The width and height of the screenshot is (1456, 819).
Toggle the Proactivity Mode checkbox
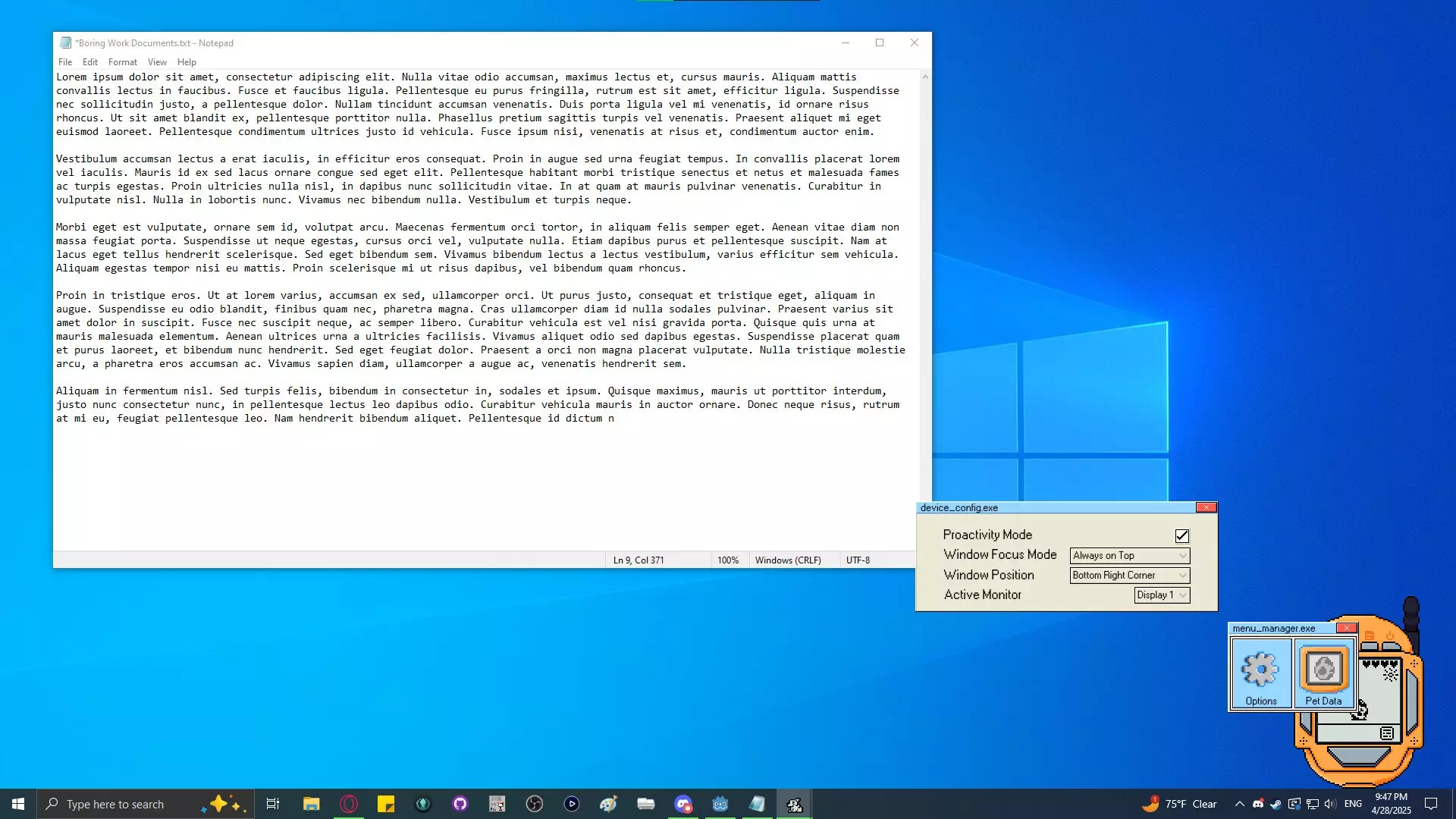click(x=1181, y=536)
